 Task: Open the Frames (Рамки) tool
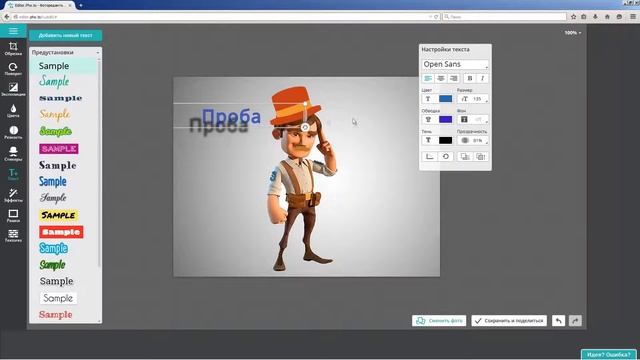click(13, 216)
